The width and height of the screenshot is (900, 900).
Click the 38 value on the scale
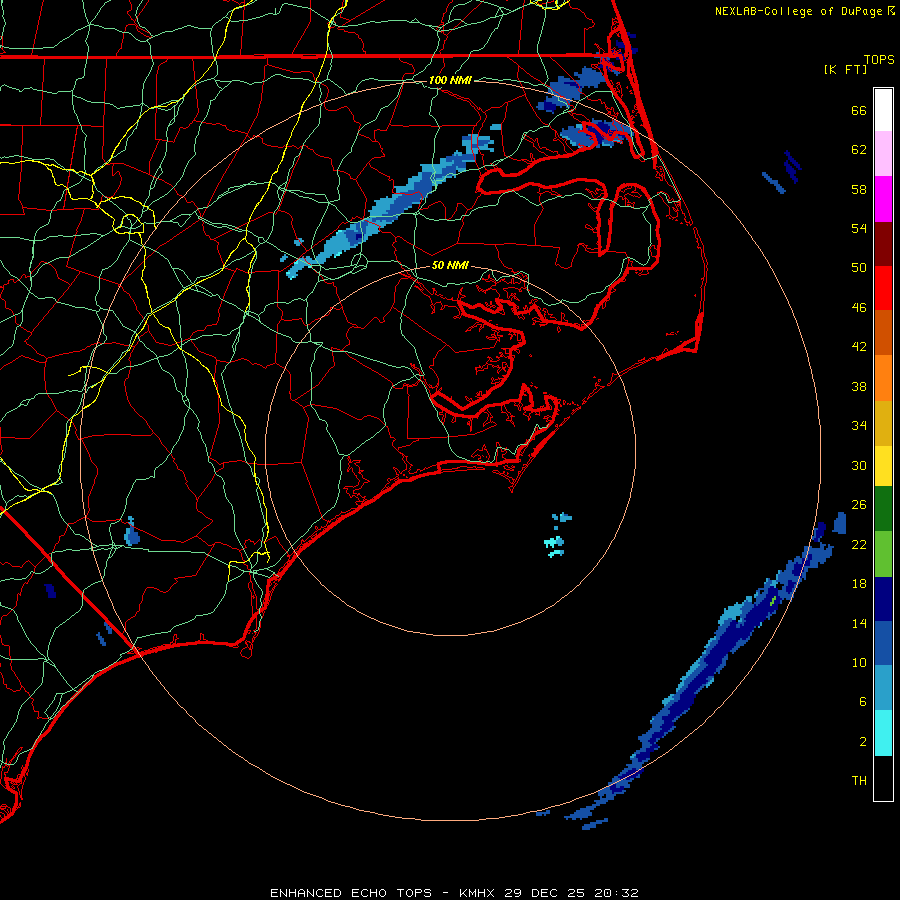(859, 386)
